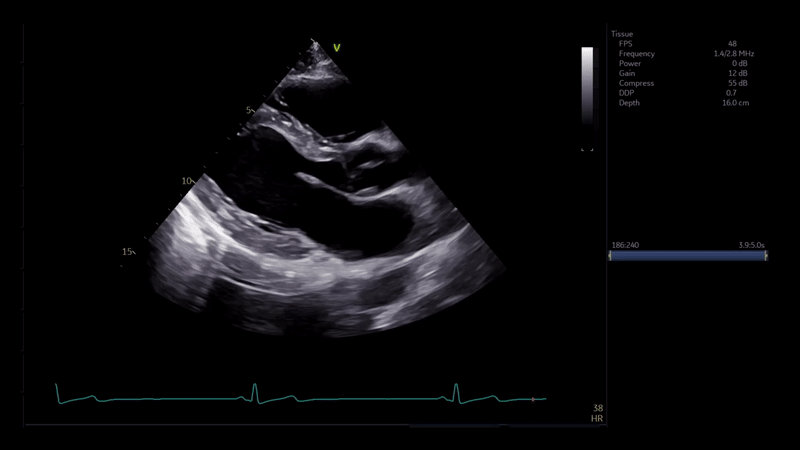Image resolution: width=800 pixels, height=450 pixels.
Task: Select the Tissue settings header
Action: tap(622, 34)
